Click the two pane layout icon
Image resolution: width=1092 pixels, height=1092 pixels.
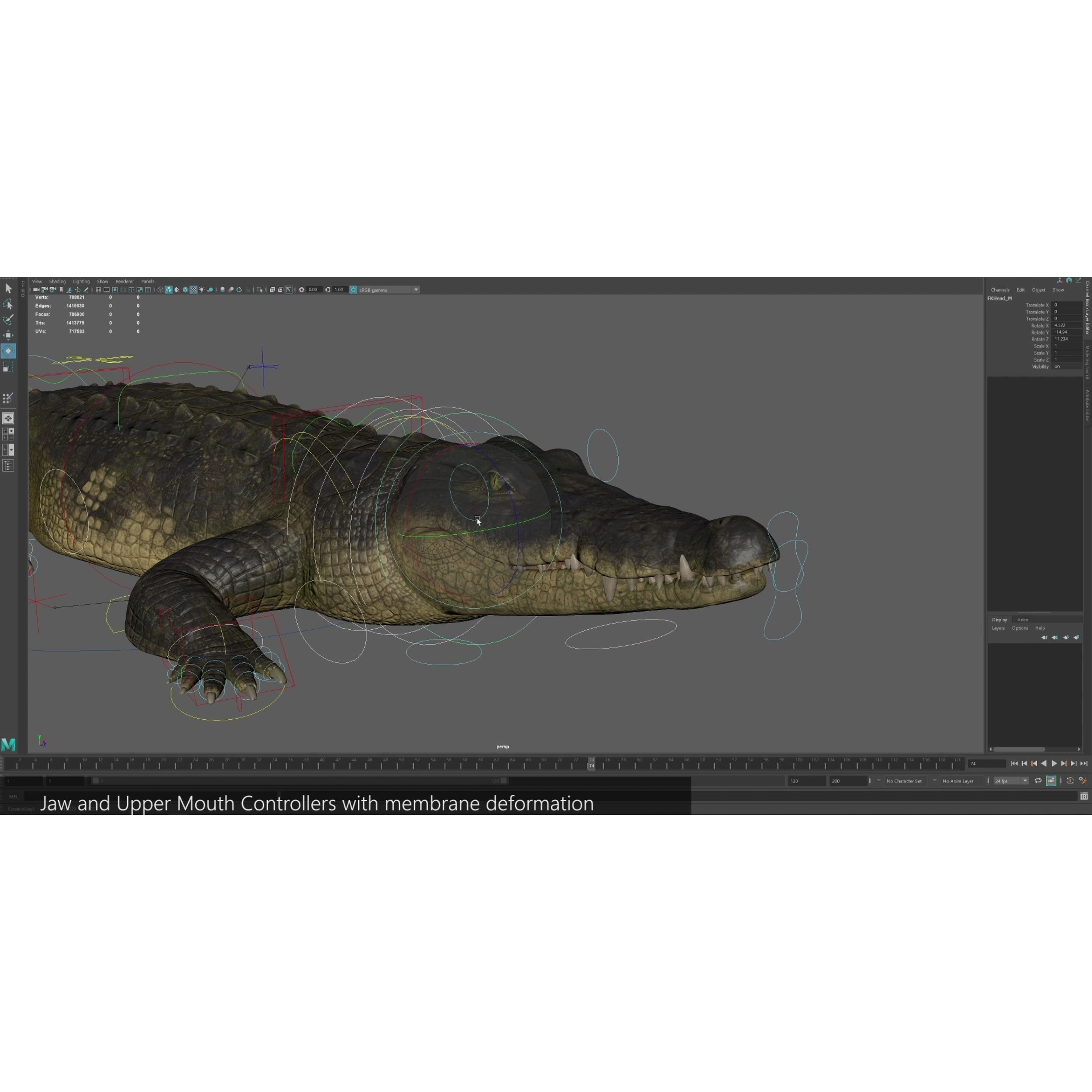point(8,450)
